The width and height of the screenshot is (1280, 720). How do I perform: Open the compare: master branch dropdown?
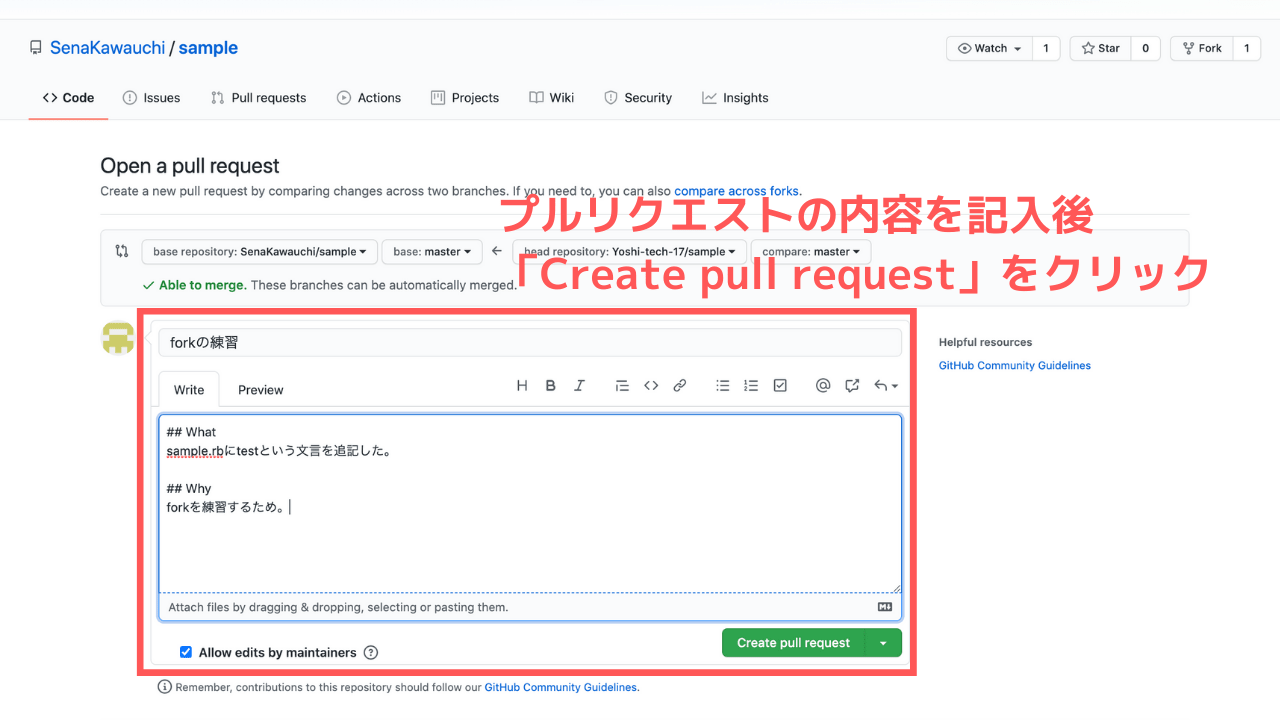point(811,251)
